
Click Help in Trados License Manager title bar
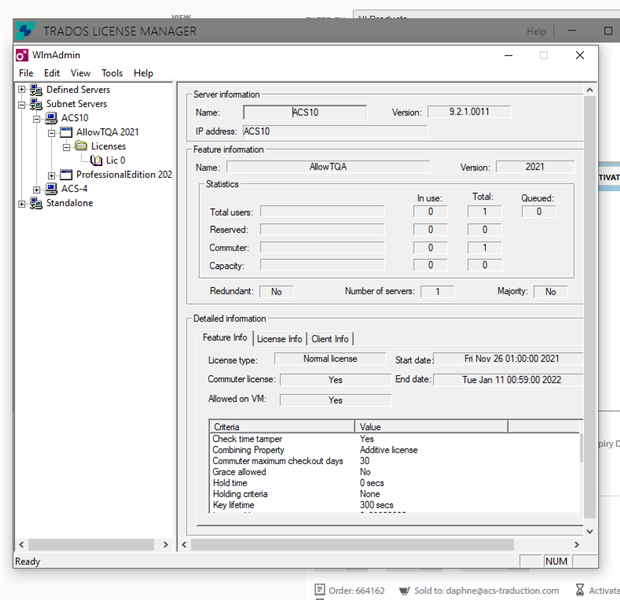coord(536,31)
